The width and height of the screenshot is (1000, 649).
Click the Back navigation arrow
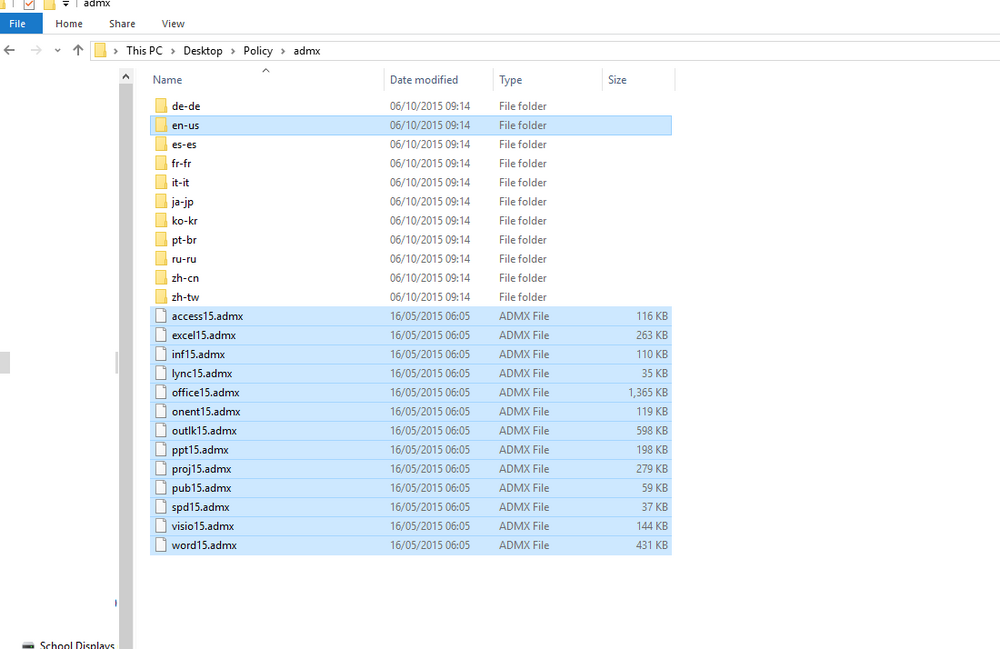(10, 50)
